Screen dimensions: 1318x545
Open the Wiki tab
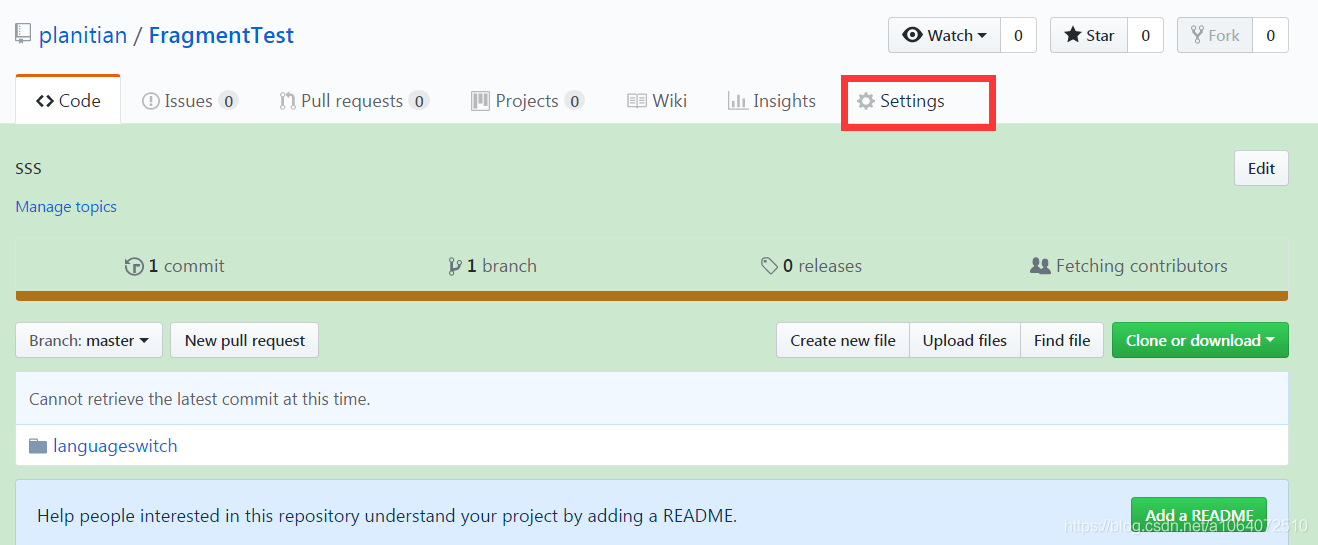point(657,101)
